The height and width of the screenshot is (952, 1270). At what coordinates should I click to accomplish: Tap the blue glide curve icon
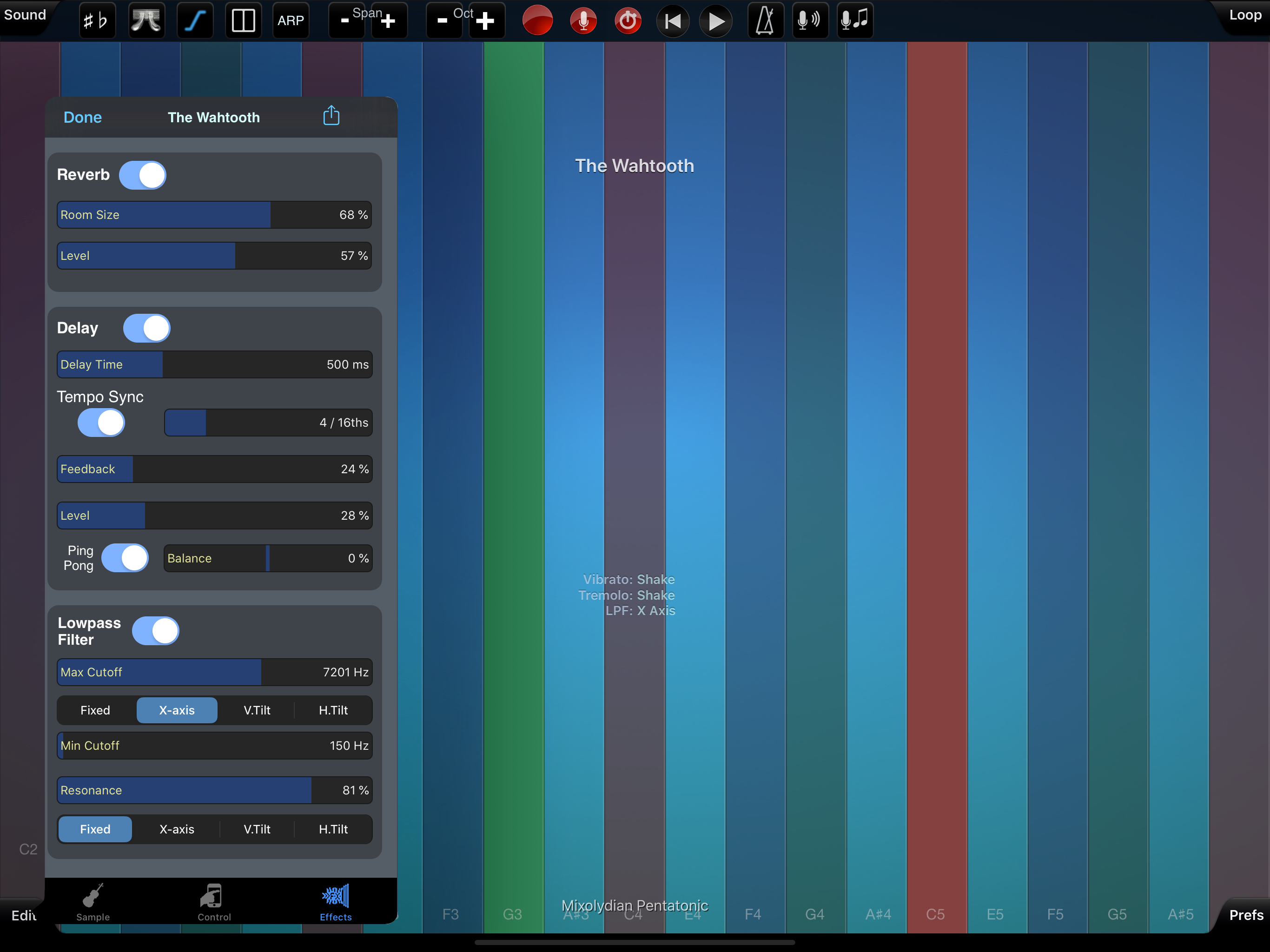(x=195, y=20)
